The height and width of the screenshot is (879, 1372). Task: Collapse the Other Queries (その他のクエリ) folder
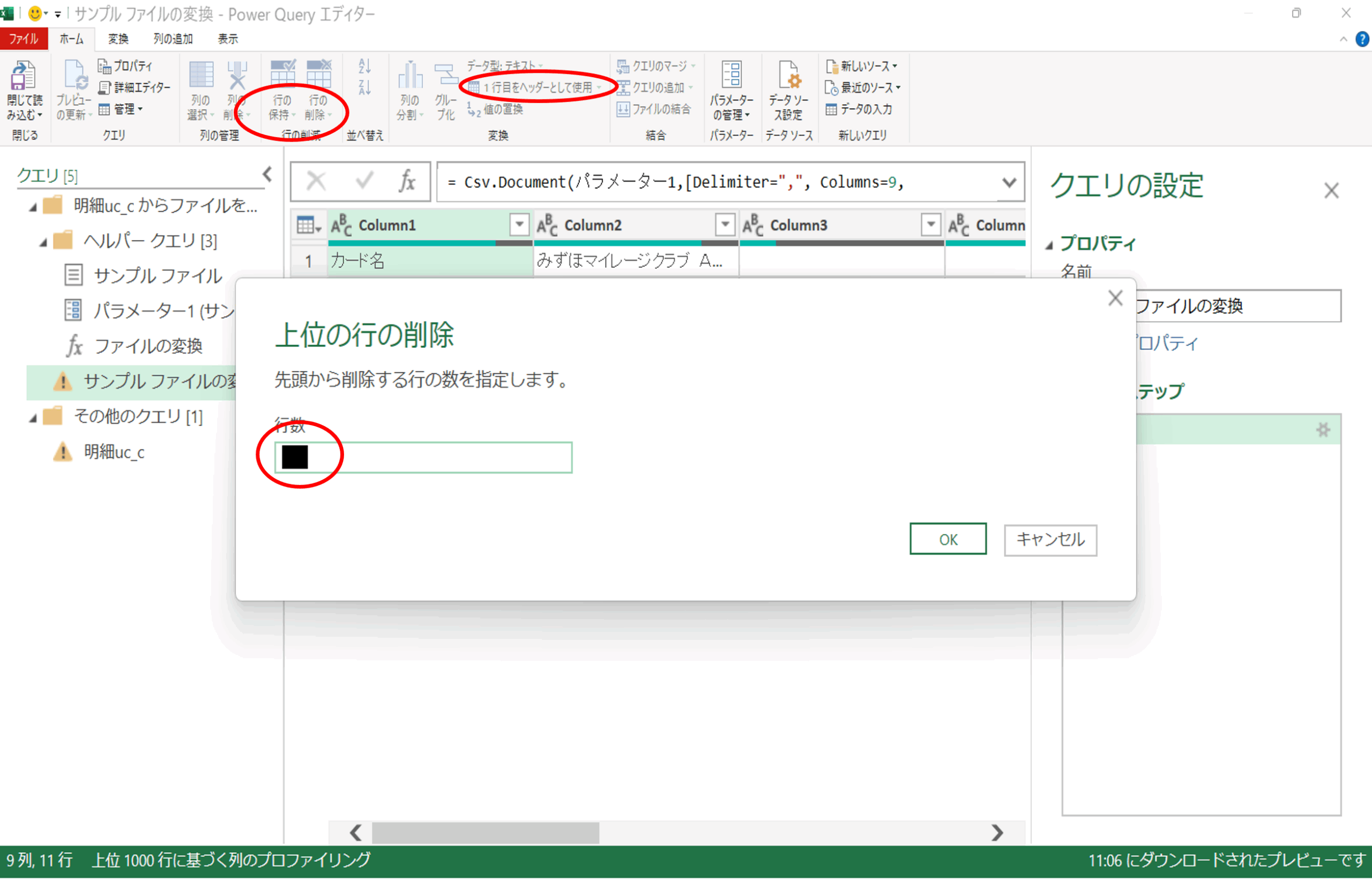coord(33,419)
